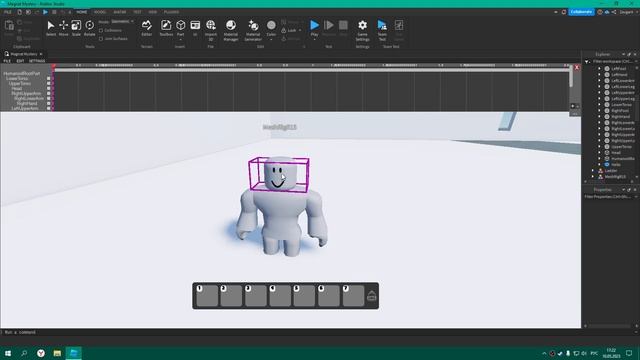Viewport: 640px width, 360px height.
Task: Open the Mode dropdown in Tools section
Action: pos(122,22)
